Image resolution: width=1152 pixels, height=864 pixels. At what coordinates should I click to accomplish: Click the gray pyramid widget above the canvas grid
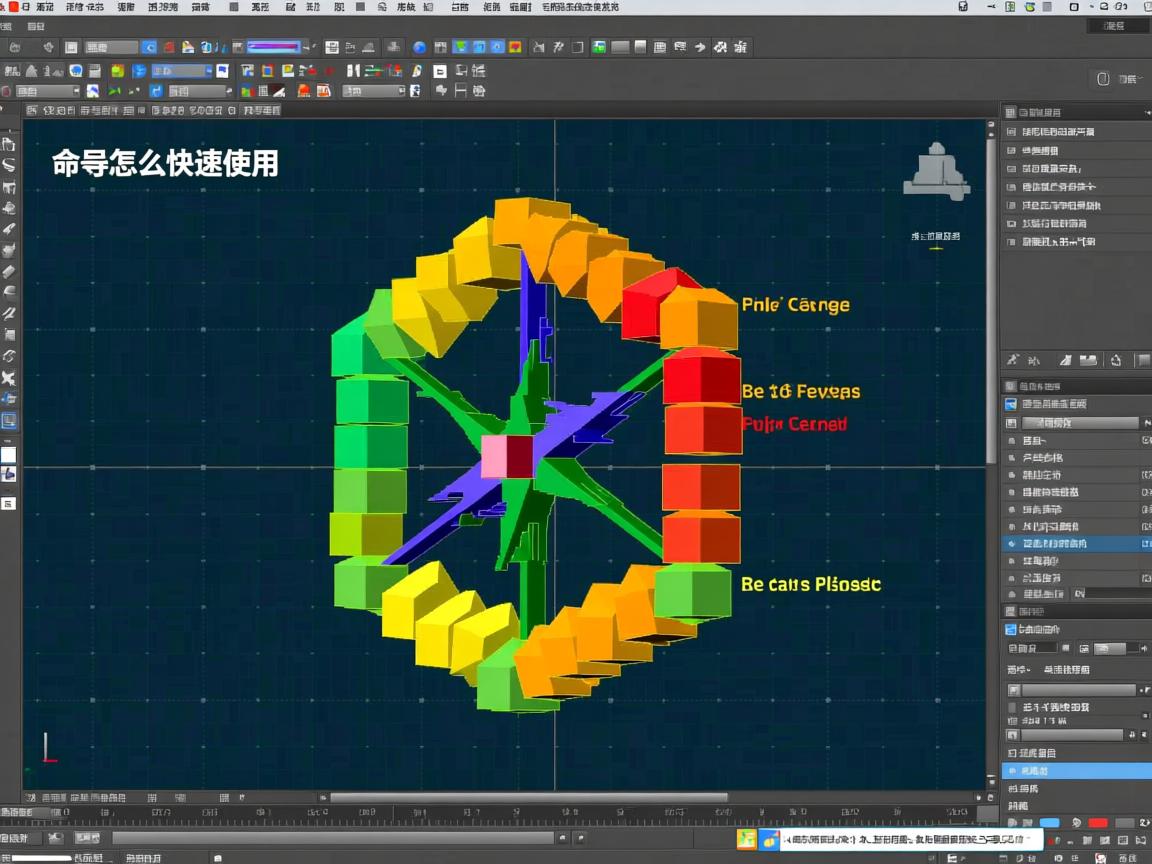click(x=936, y=170)
